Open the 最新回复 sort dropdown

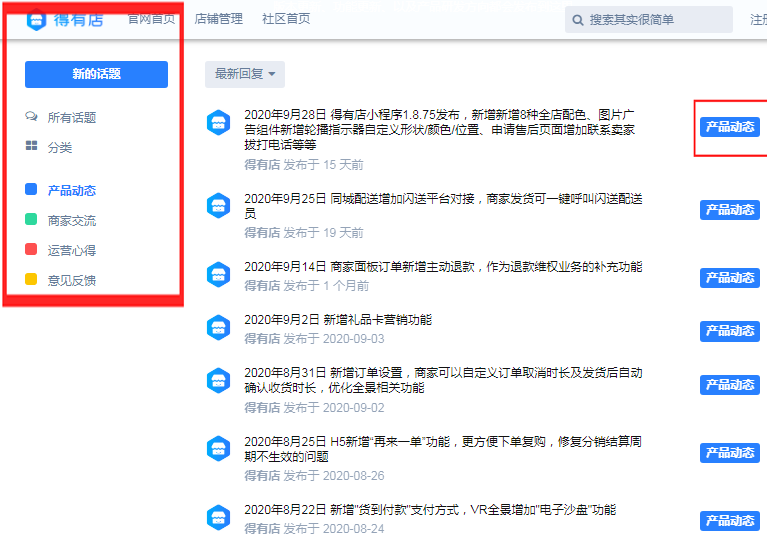(x=245, y=74)
